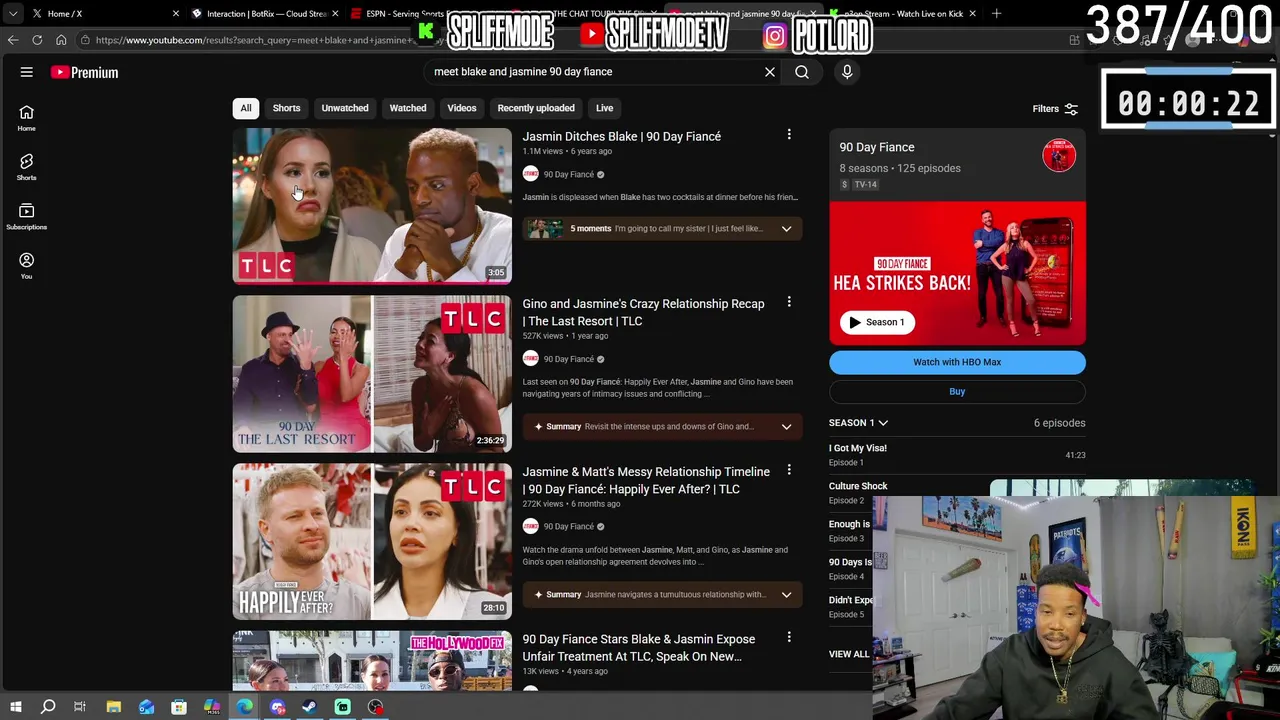
Task: Open File Explorer from the taskbar
Action: [x=114, y=707]
